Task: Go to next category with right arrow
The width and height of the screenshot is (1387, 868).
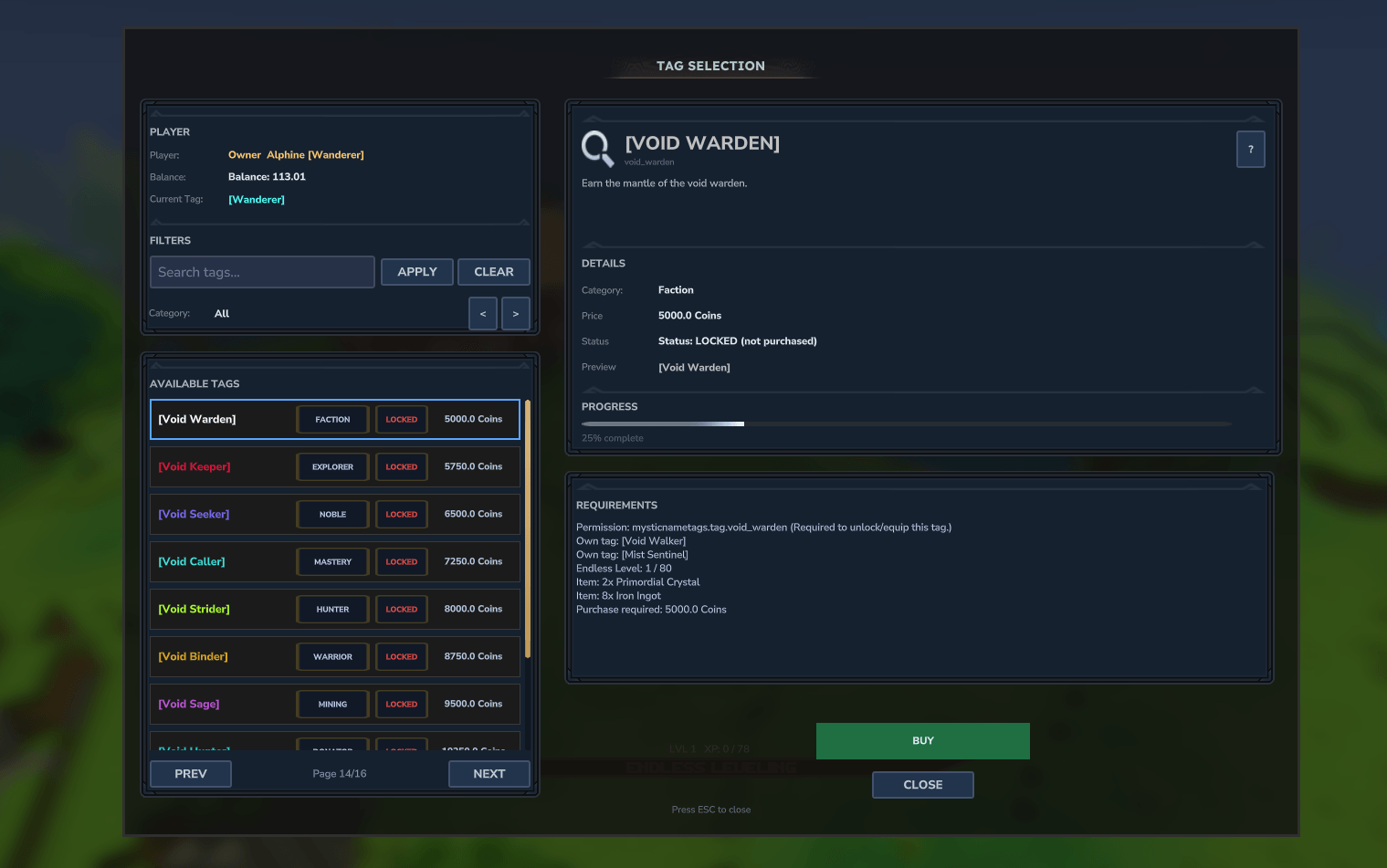Action: coord(516,314)
